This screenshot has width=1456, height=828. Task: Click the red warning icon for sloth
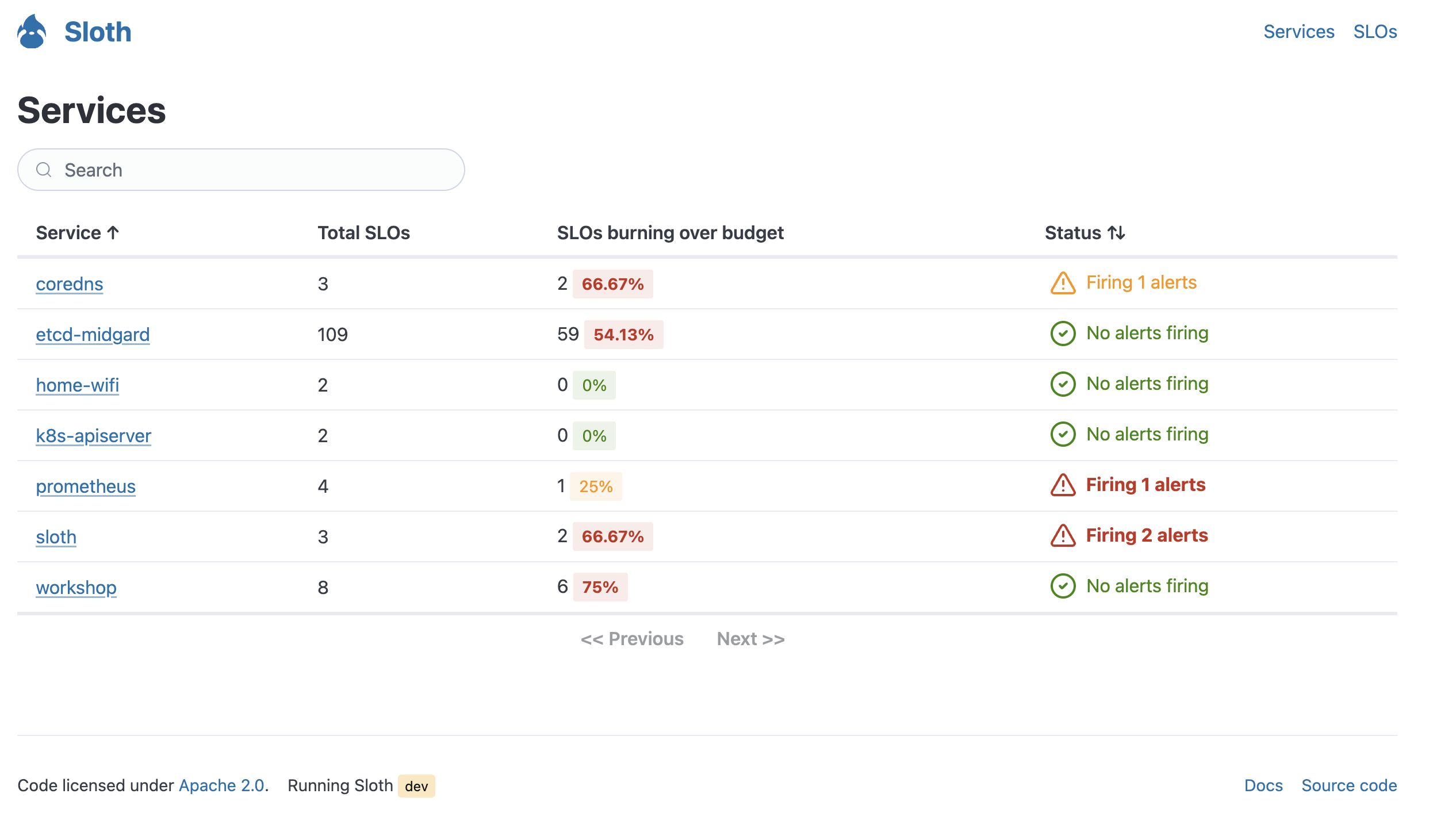(x=1063, y=536)
